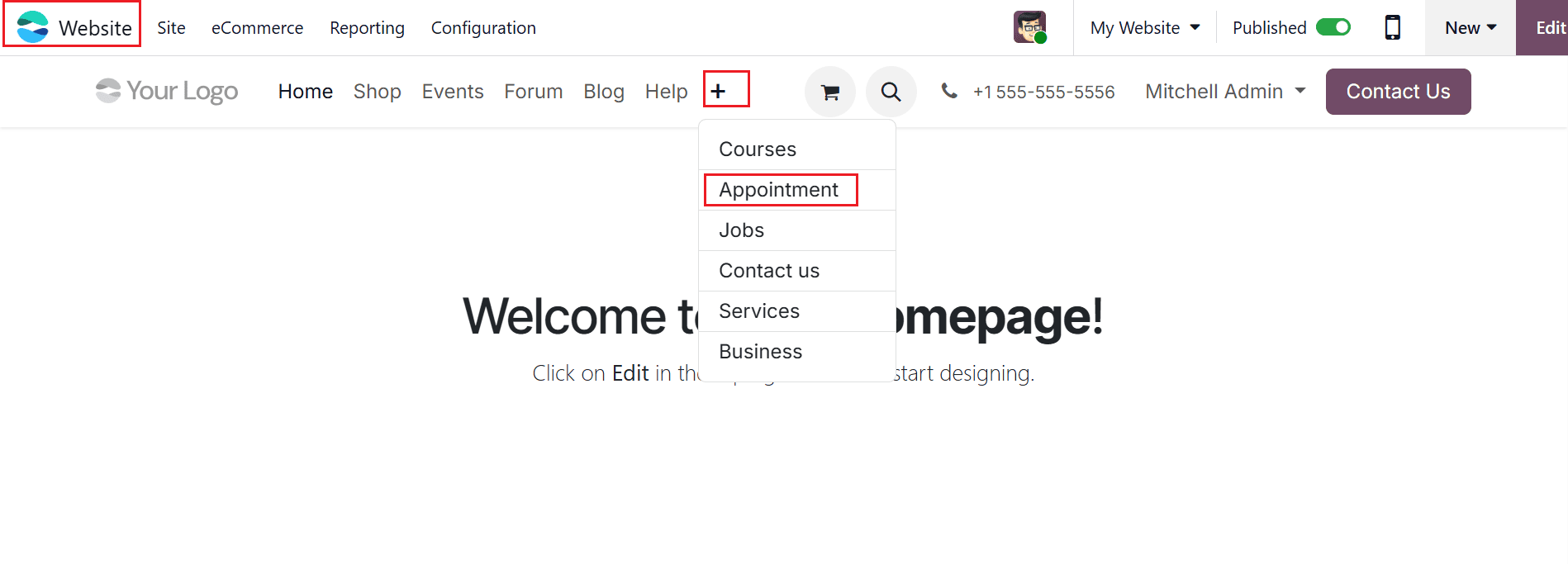Open the Forum page link

pos(533,91)
